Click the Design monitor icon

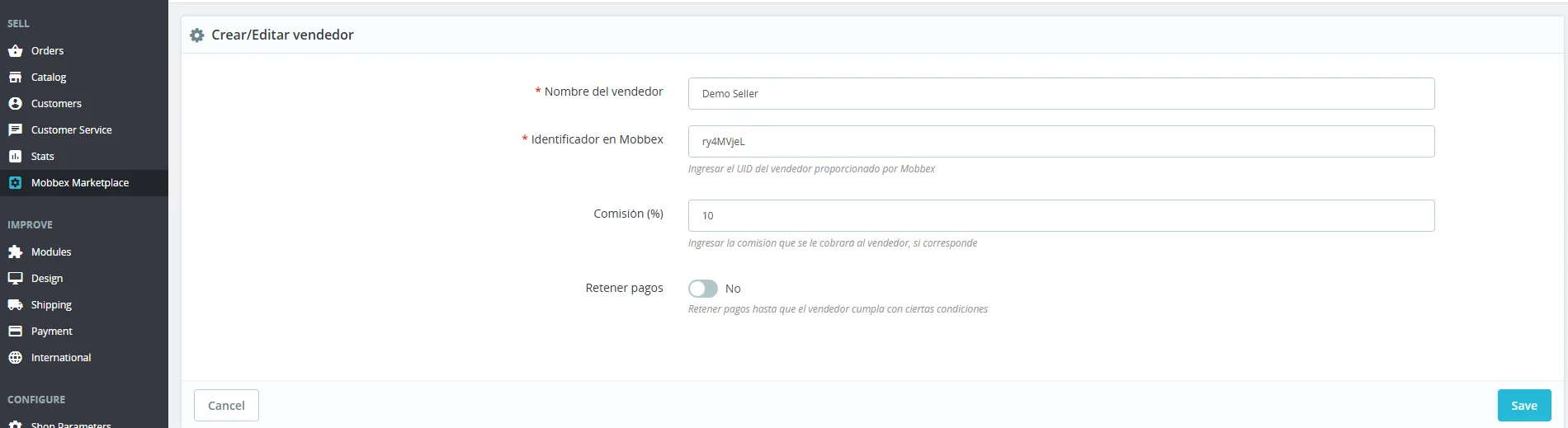[x=15, y=279]
